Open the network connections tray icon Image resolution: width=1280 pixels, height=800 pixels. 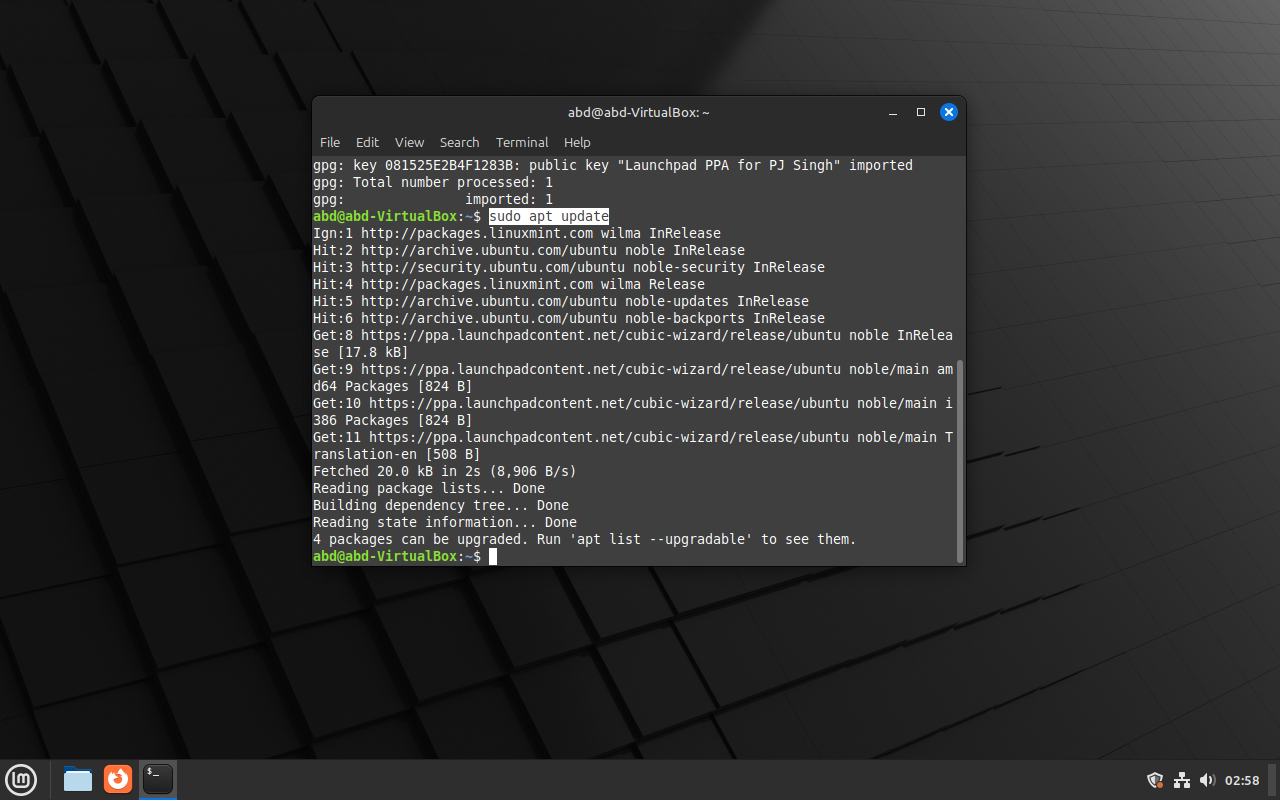[1181, 780]
